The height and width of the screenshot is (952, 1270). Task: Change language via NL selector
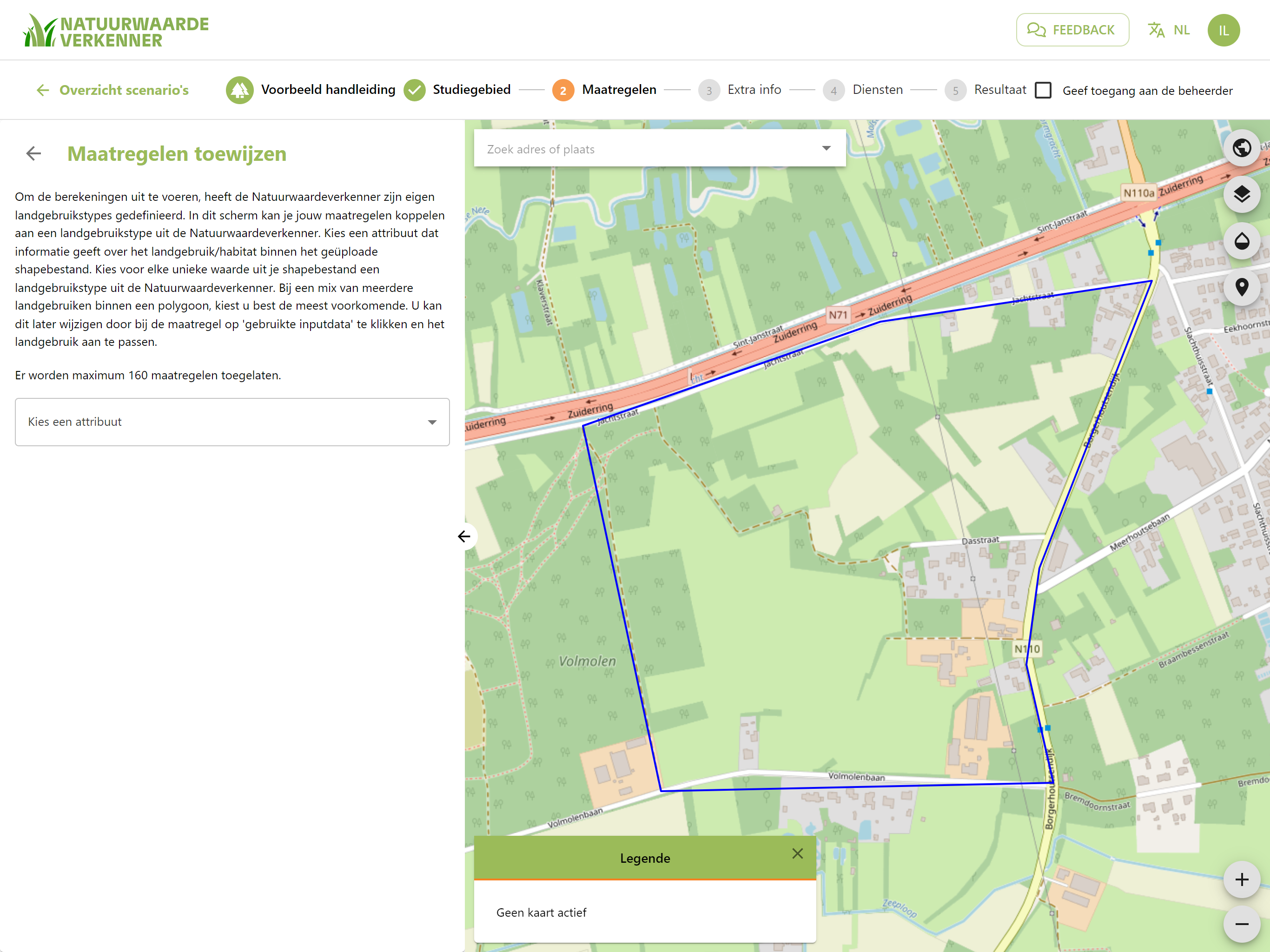(x=1182, y=30)
